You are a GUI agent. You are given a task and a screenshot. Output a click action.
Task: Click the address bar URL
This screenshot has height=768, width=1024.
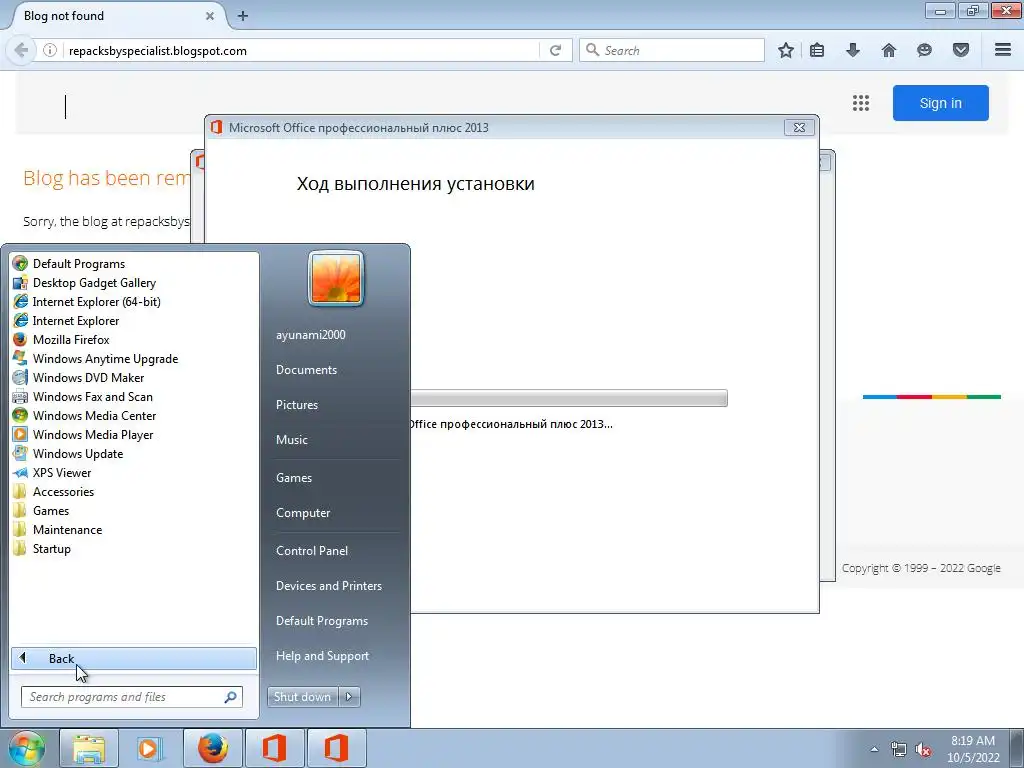[158, 50]
